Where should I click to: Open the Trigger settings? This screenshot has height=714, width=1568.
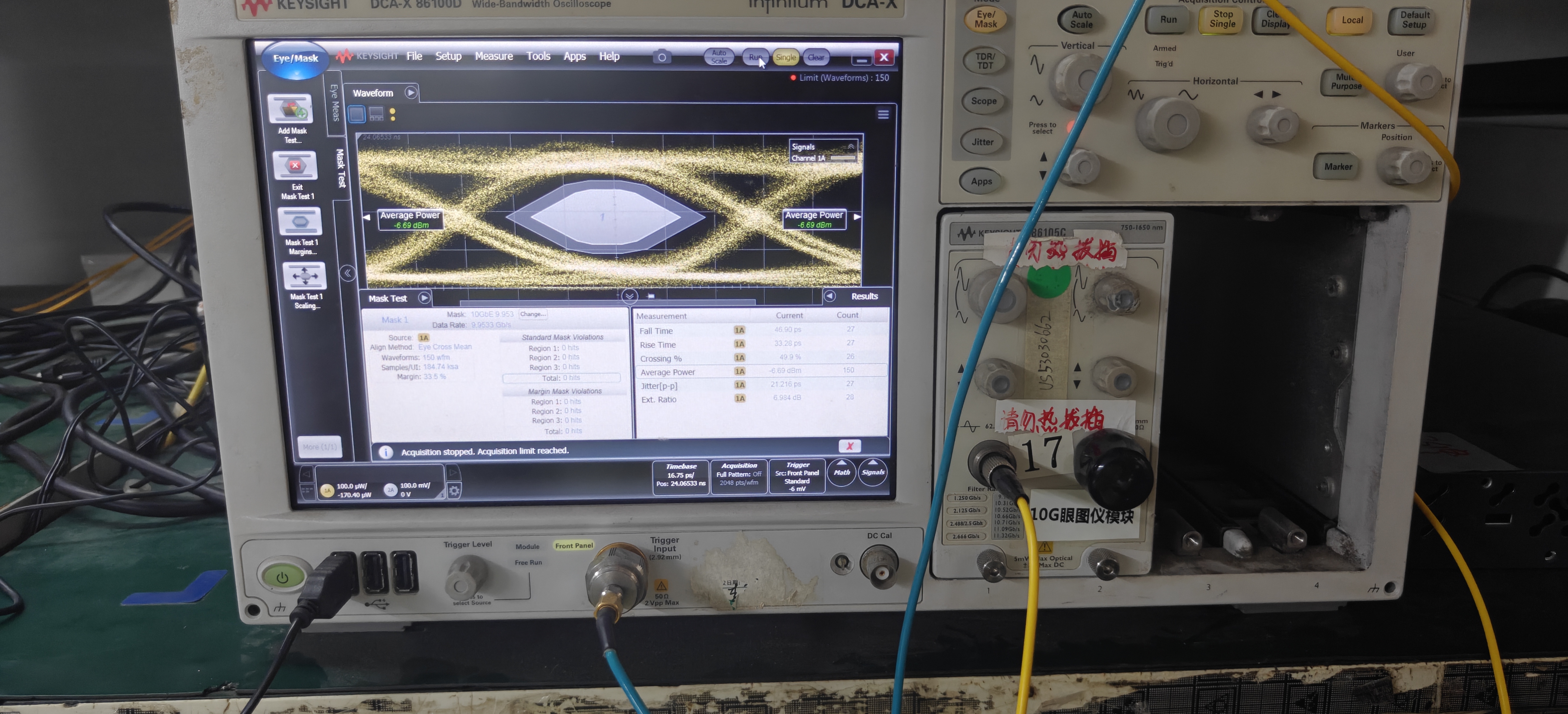(797, 476)
